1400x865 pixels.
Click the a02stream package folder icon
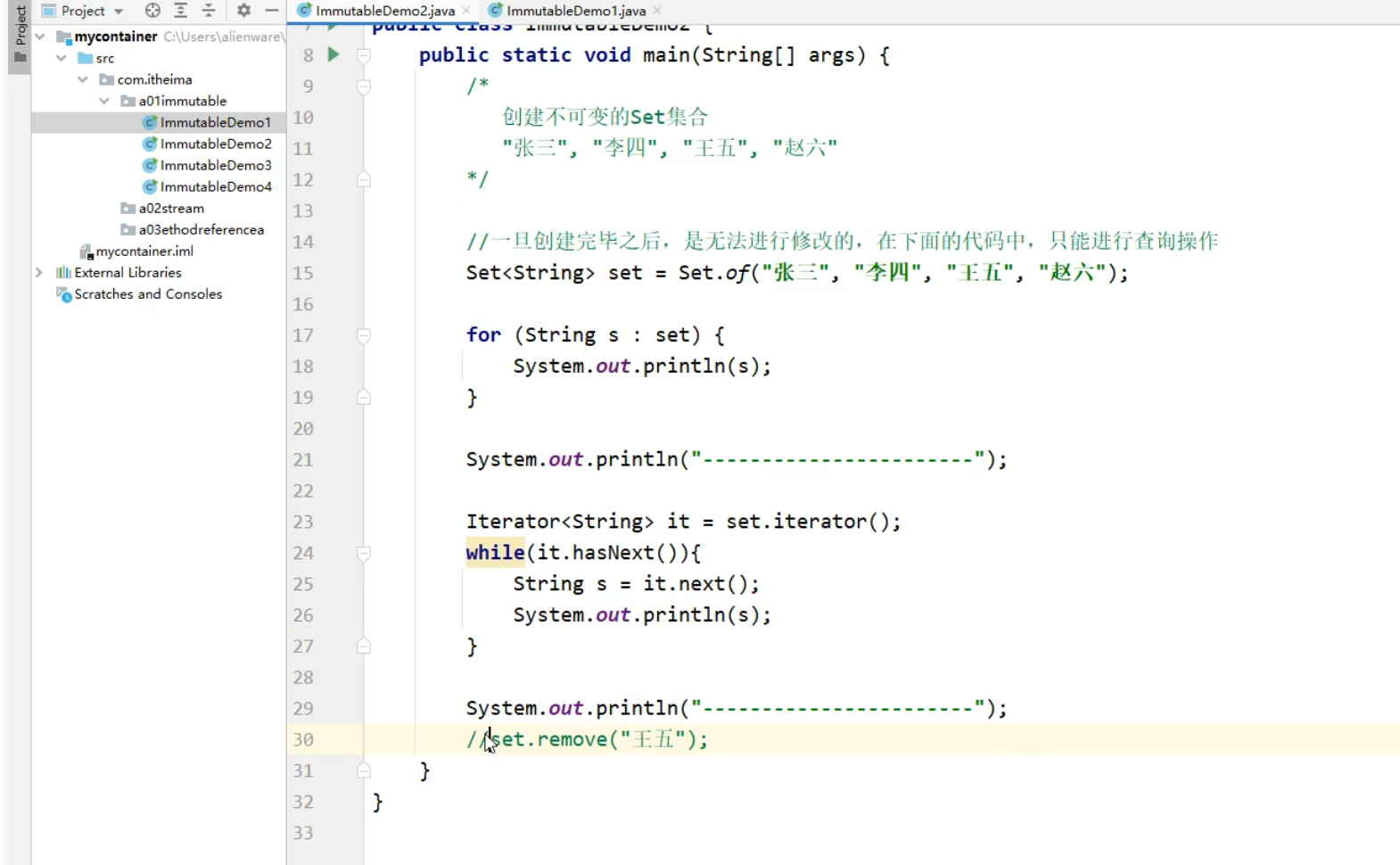[128, 208]
